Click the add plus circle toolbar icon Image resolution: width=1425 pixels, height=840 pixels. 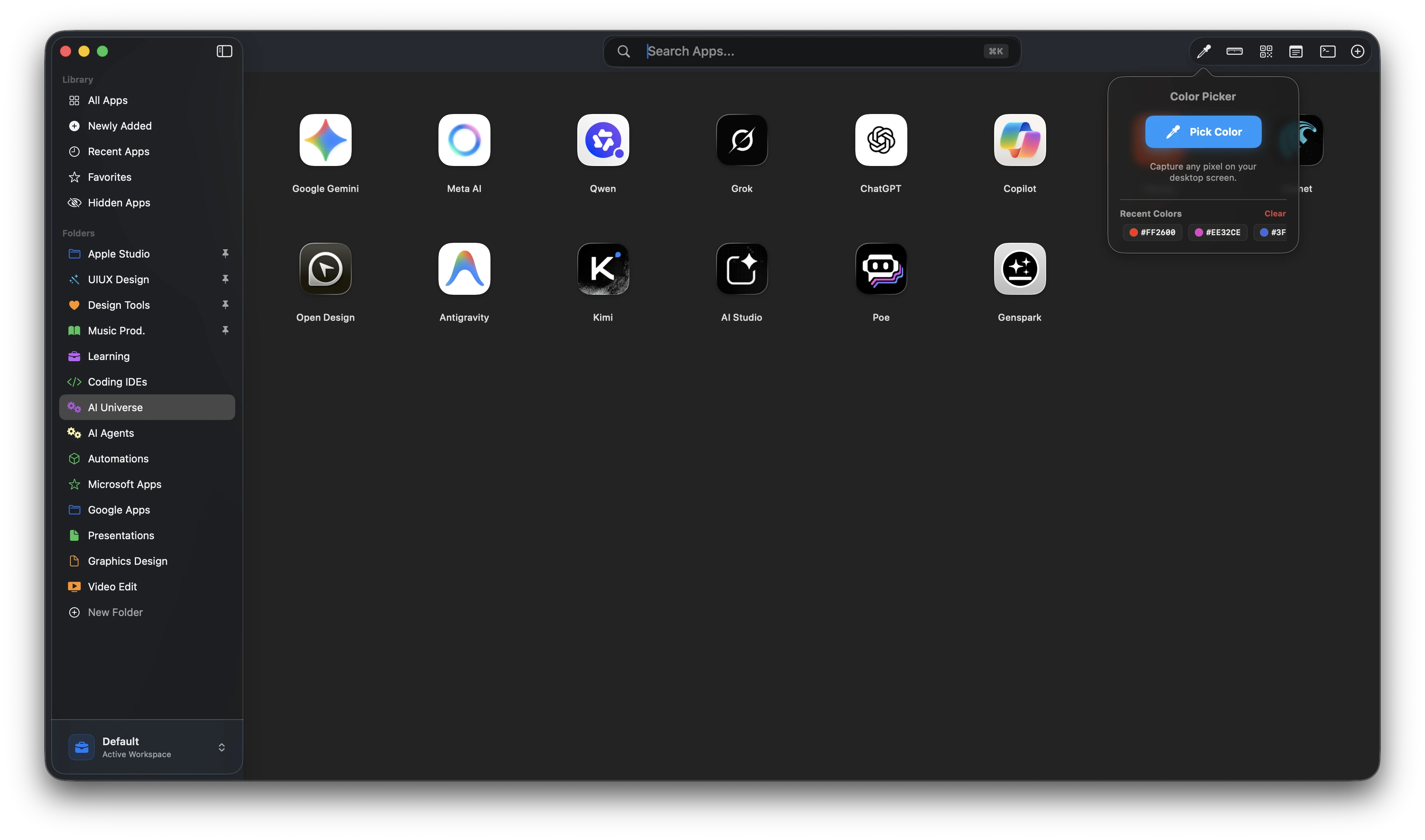1357,52
